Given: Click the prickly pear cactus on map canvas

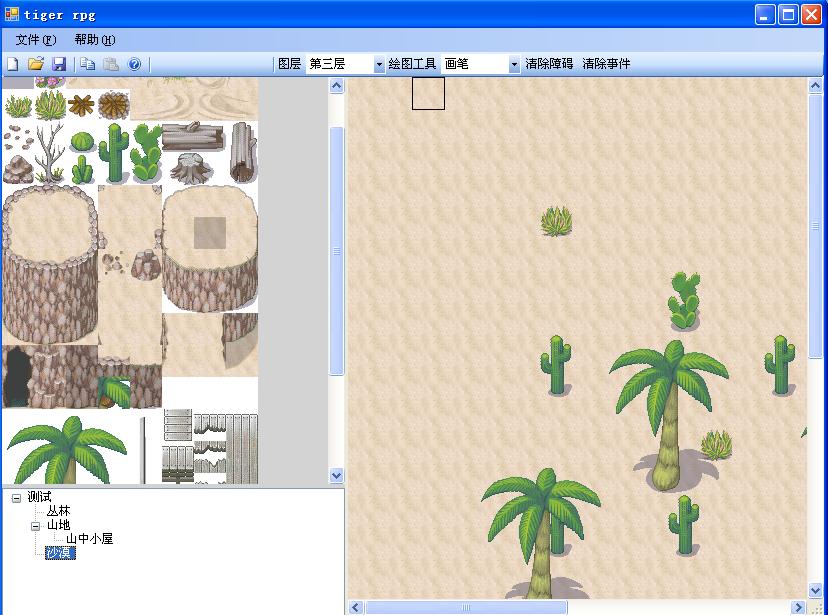Looking at the screenshot, I should 684,301.
